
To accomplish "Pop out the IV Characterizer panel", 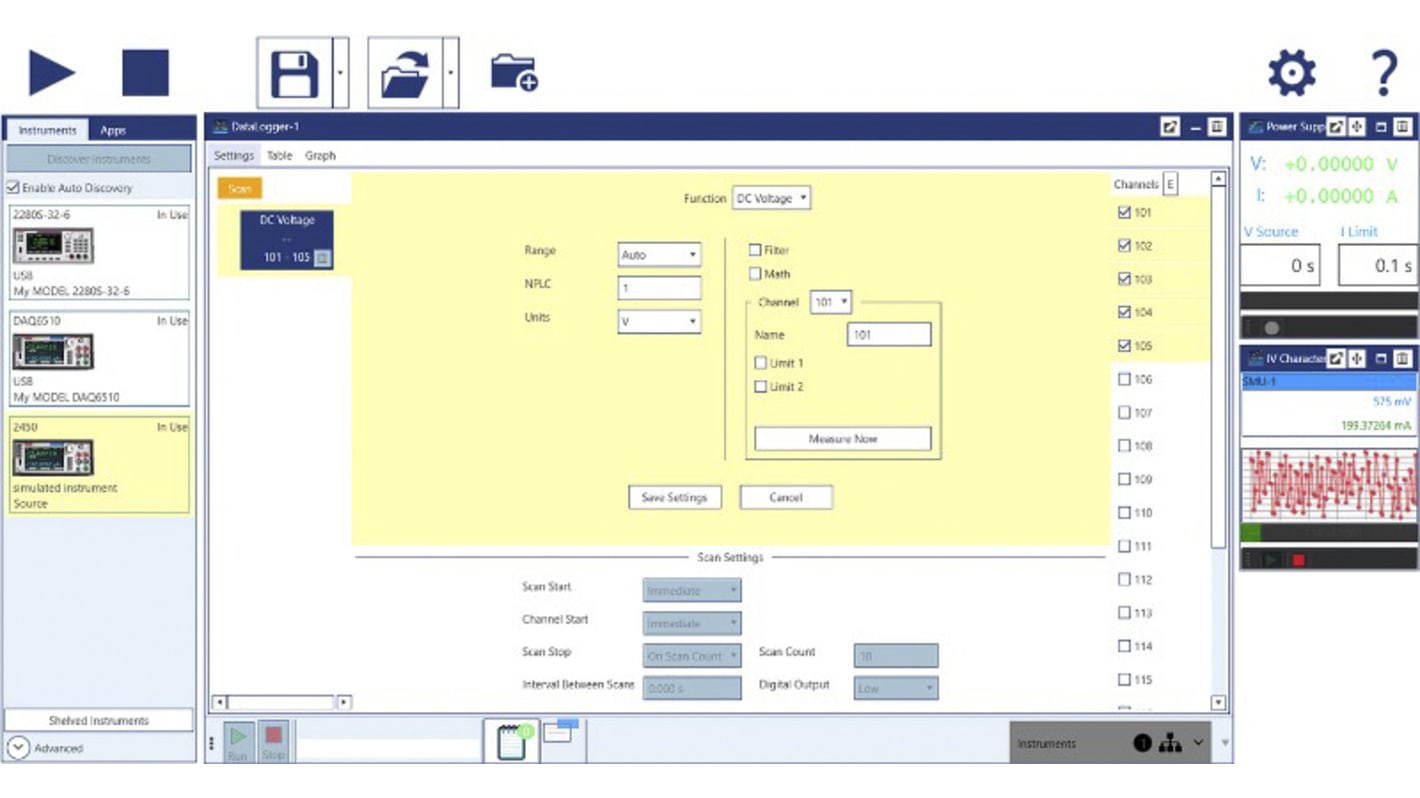I will click(1336, 358).
